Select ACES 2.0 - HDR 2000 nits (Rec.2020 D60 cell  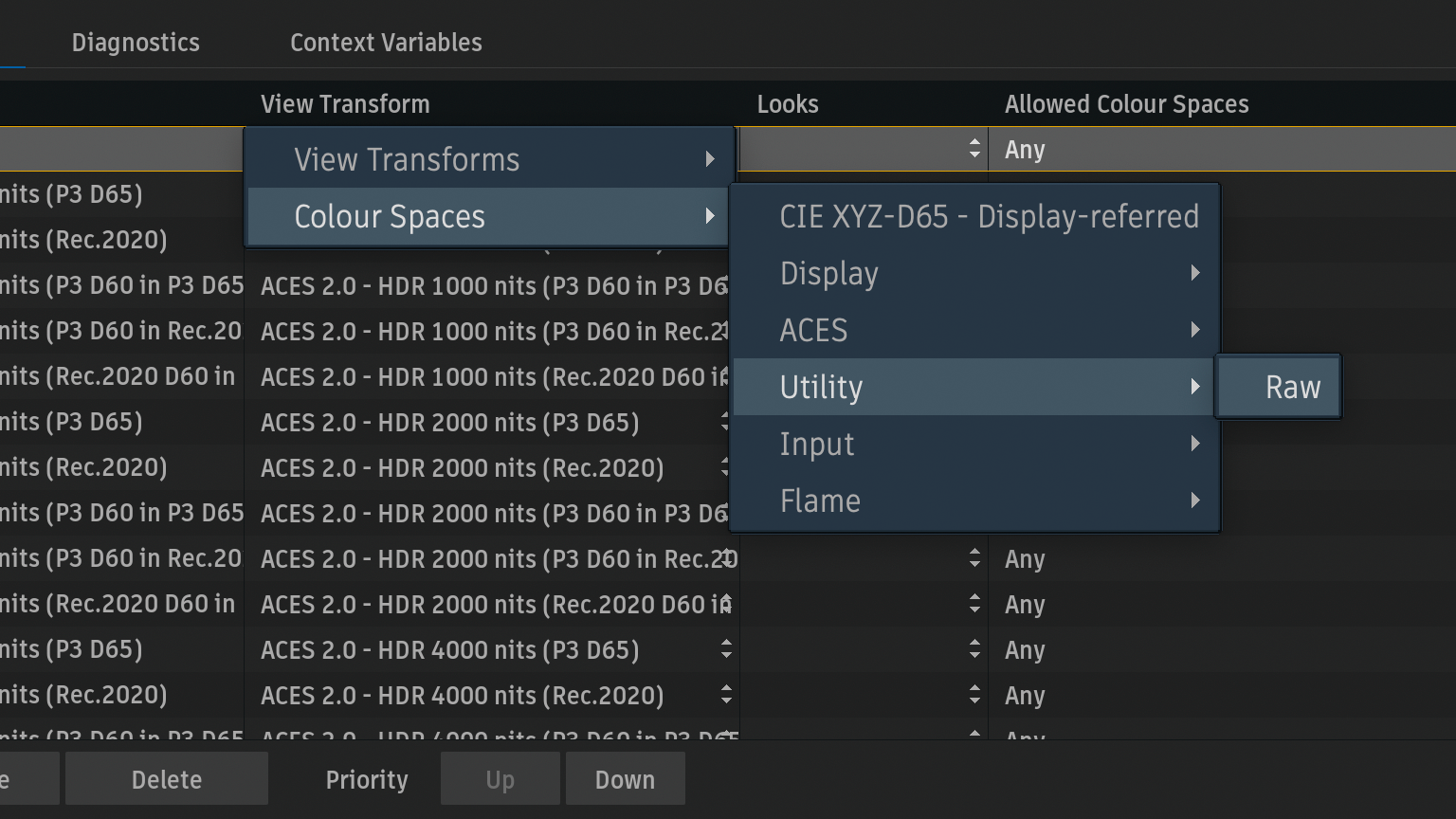[491, 604]
